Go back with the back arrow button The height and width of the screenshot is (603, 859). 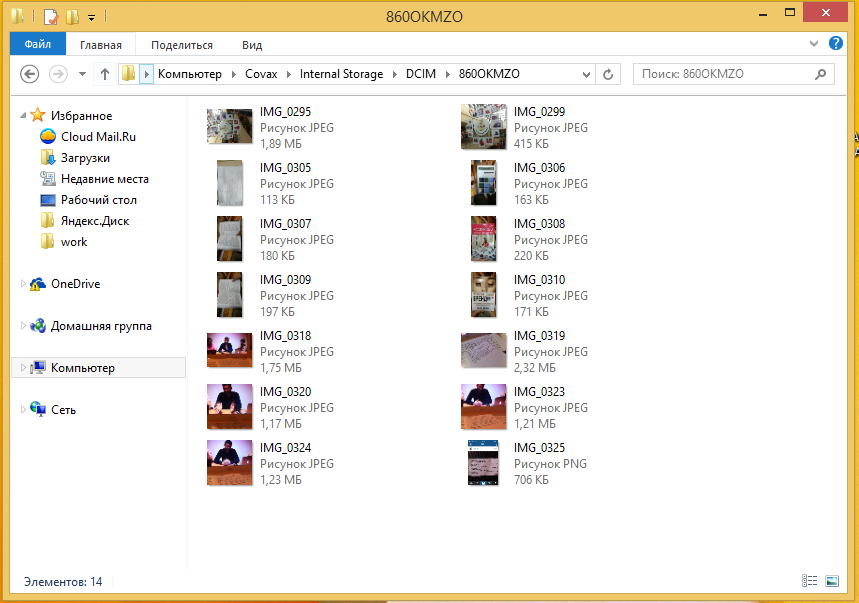30,74
